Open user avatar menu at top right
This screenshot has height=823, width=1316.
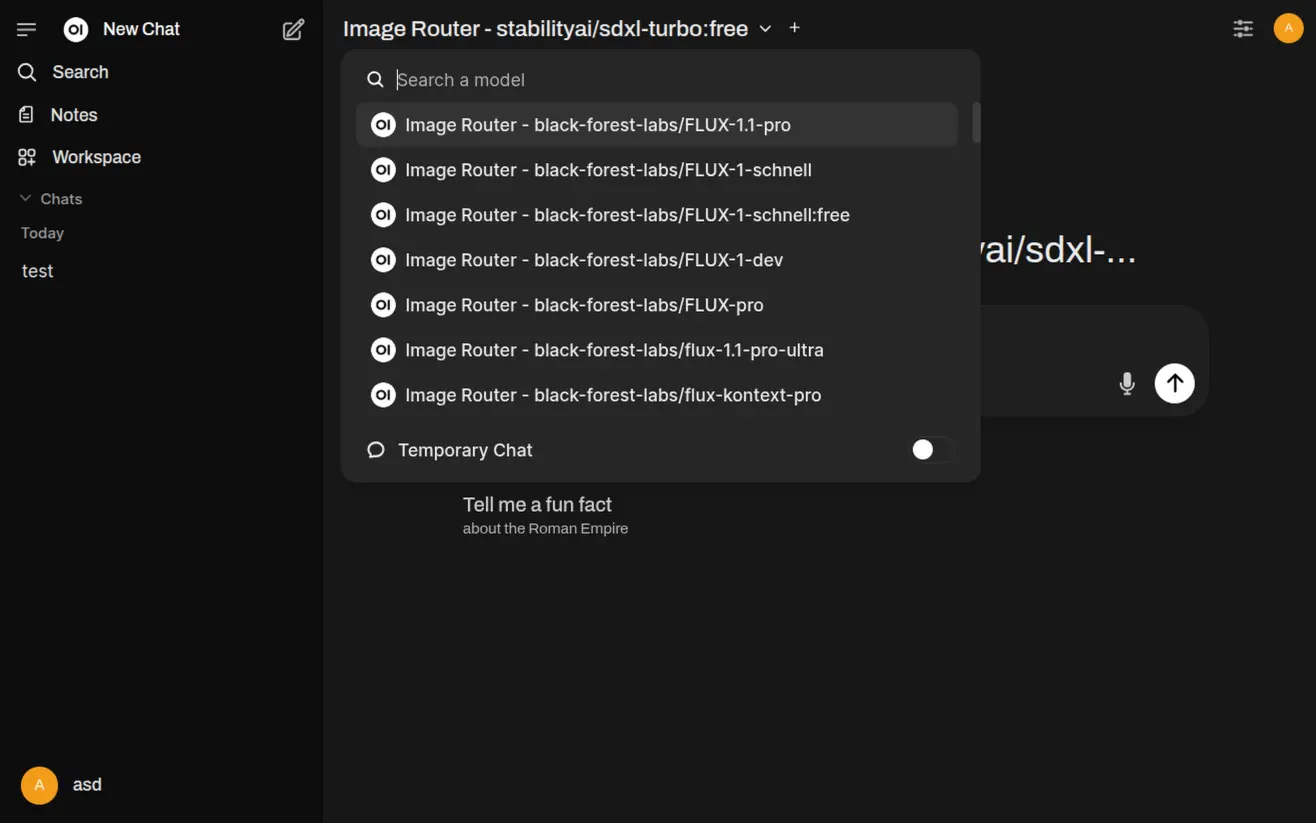coord(1288,28)
